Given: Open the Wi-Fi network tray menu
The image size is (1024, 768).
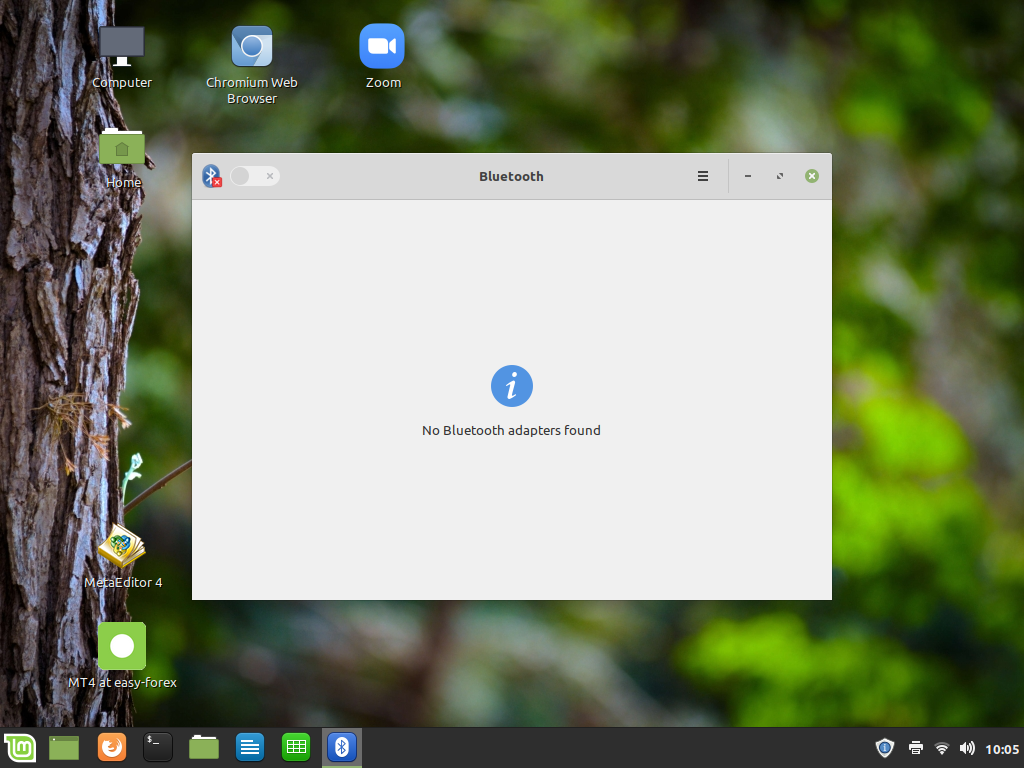Looking at the screenshot, I should coord(941,748).
